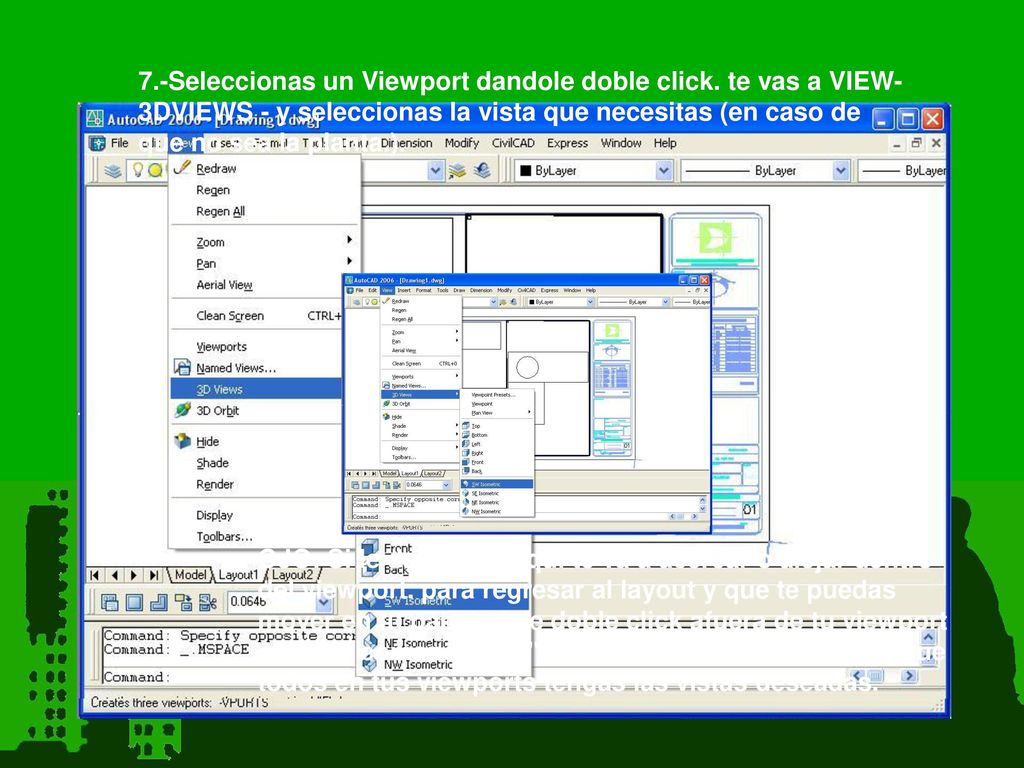The height and width of the screenshot is (768, 1024).
Task: Open the Help menu in large window
Action: [x=665, y=143]
